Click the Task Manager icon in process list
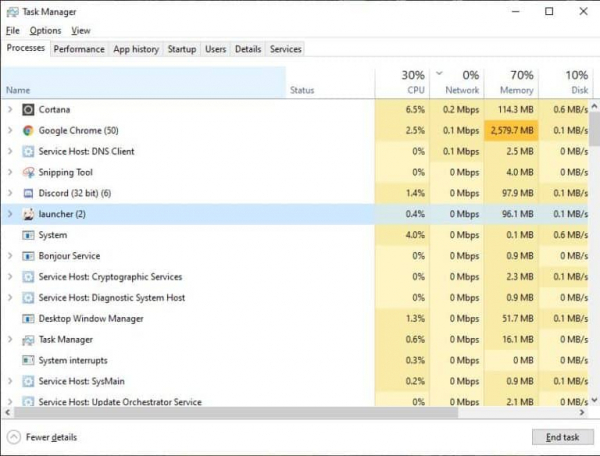This screenshot has height=456, width=600. pos(28,340)
